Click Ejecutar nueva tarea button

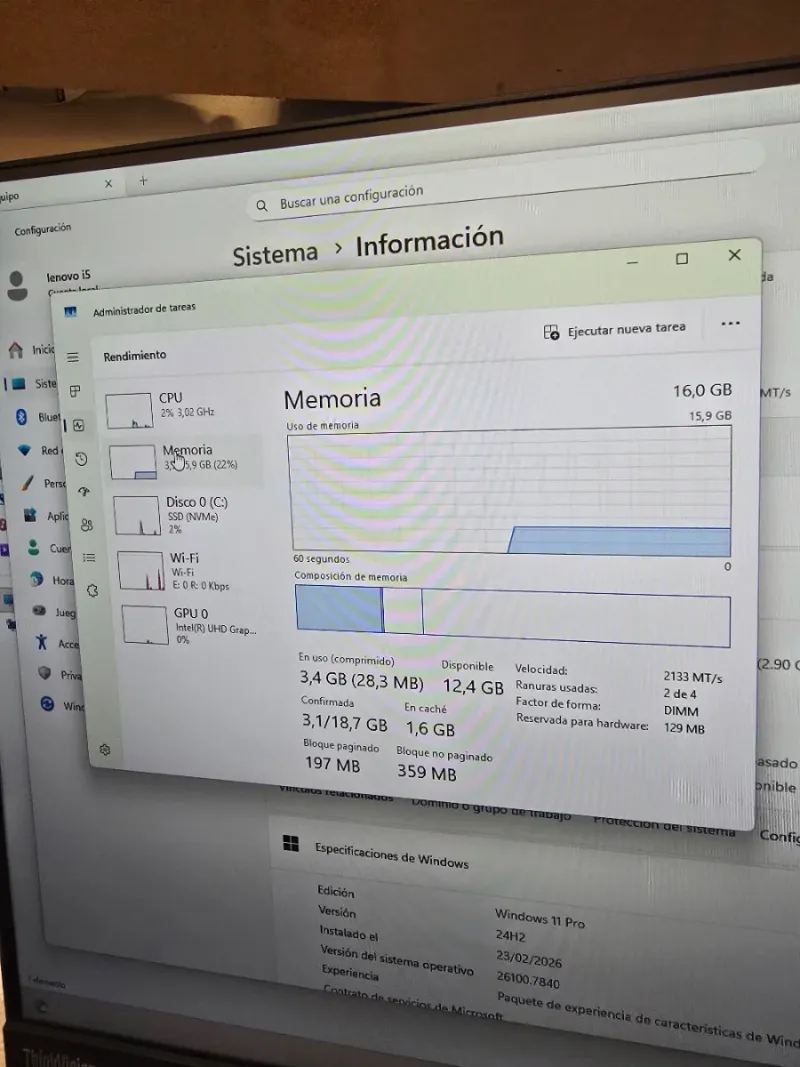coord(614,330)
